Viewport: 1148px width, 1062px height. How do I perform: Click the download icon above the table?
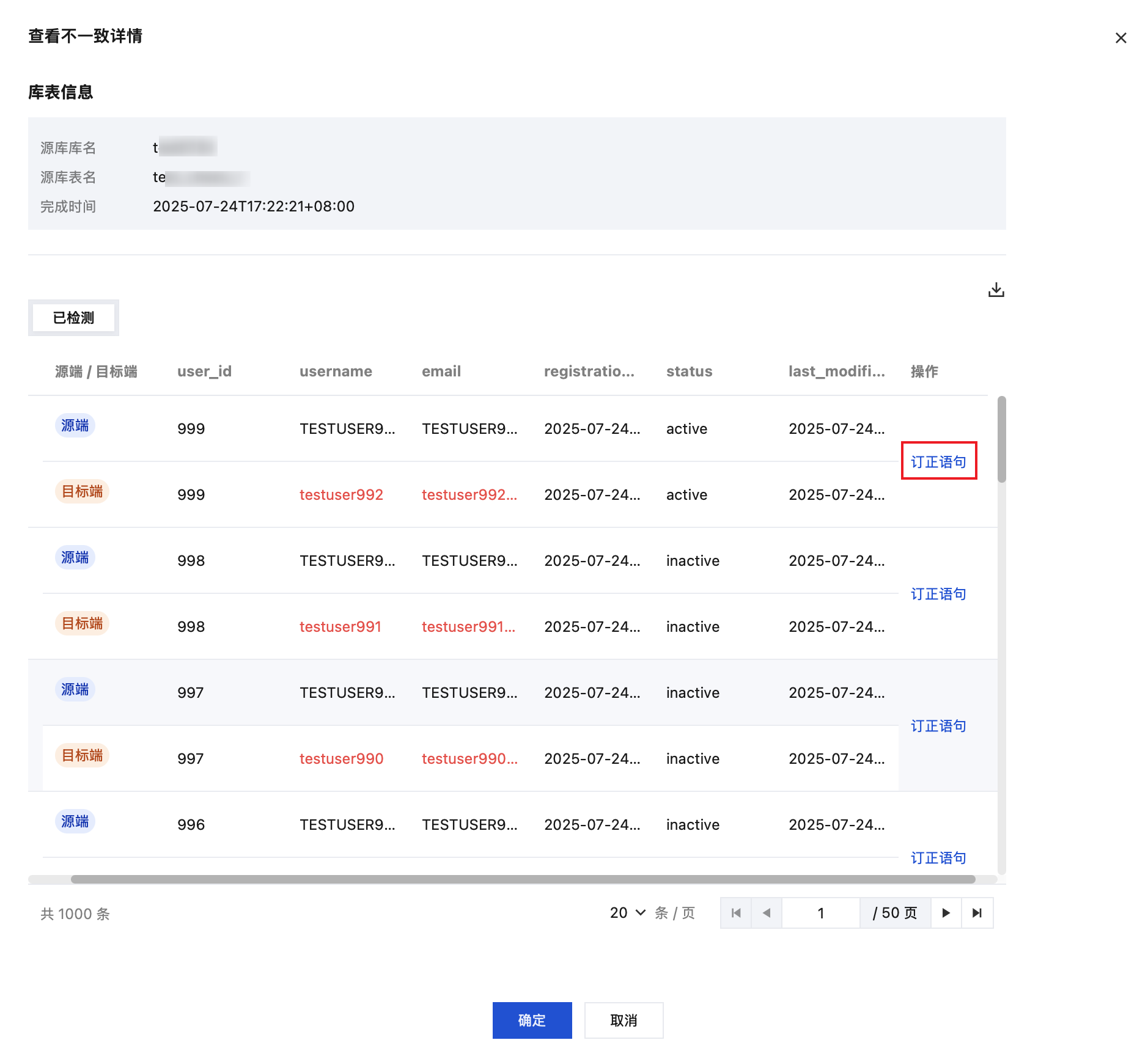point(996,290)
